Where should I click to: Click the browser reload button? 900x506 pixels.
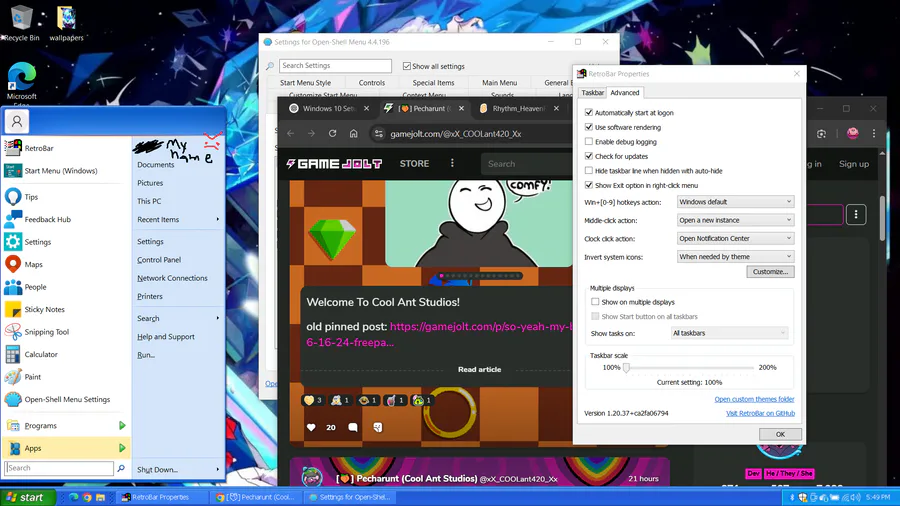pos(332,133)
